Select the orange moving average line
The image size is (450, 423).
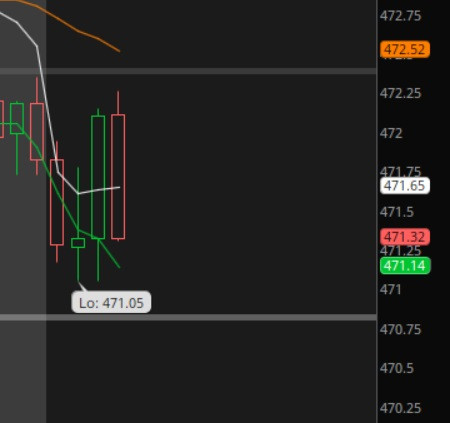pyautogui.click(x=79, y=31)
